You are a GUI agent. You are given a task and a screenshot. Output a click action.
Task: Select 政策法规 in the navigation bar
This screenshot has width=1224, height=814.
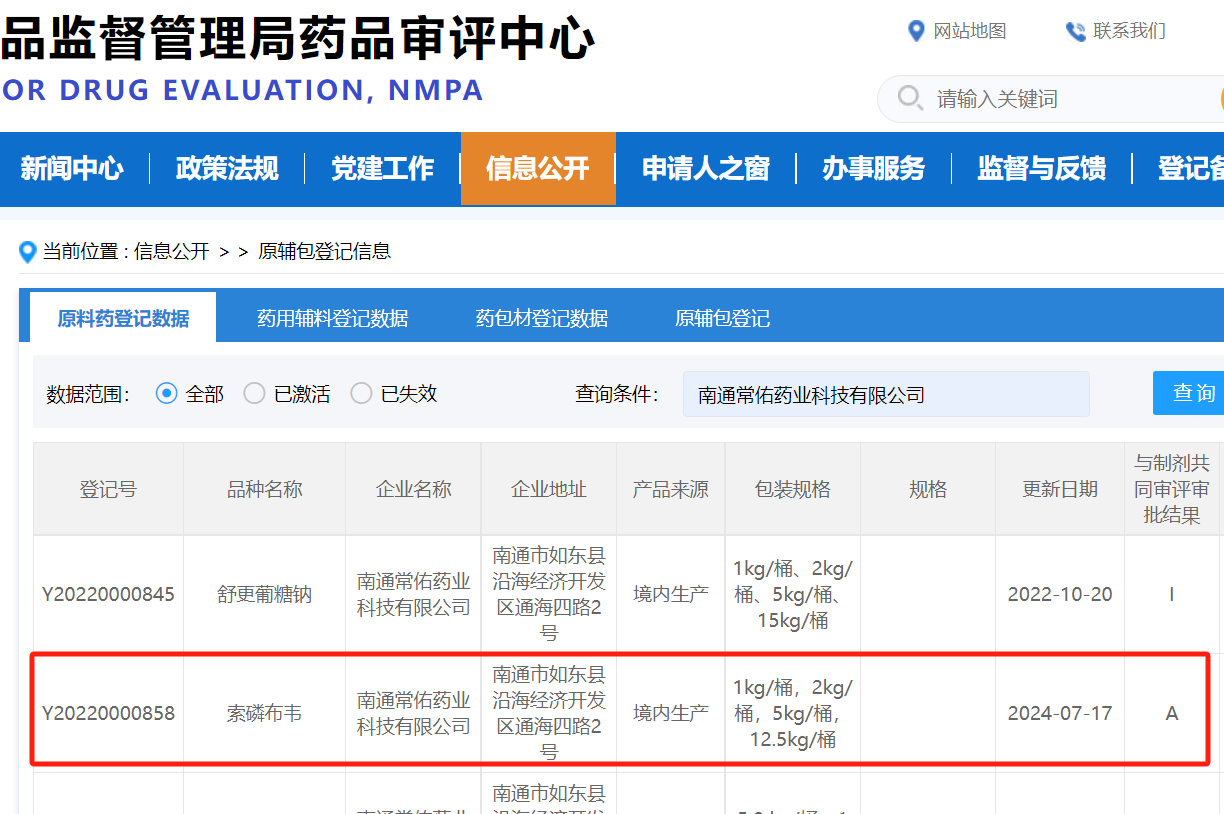tap(227, 170)
